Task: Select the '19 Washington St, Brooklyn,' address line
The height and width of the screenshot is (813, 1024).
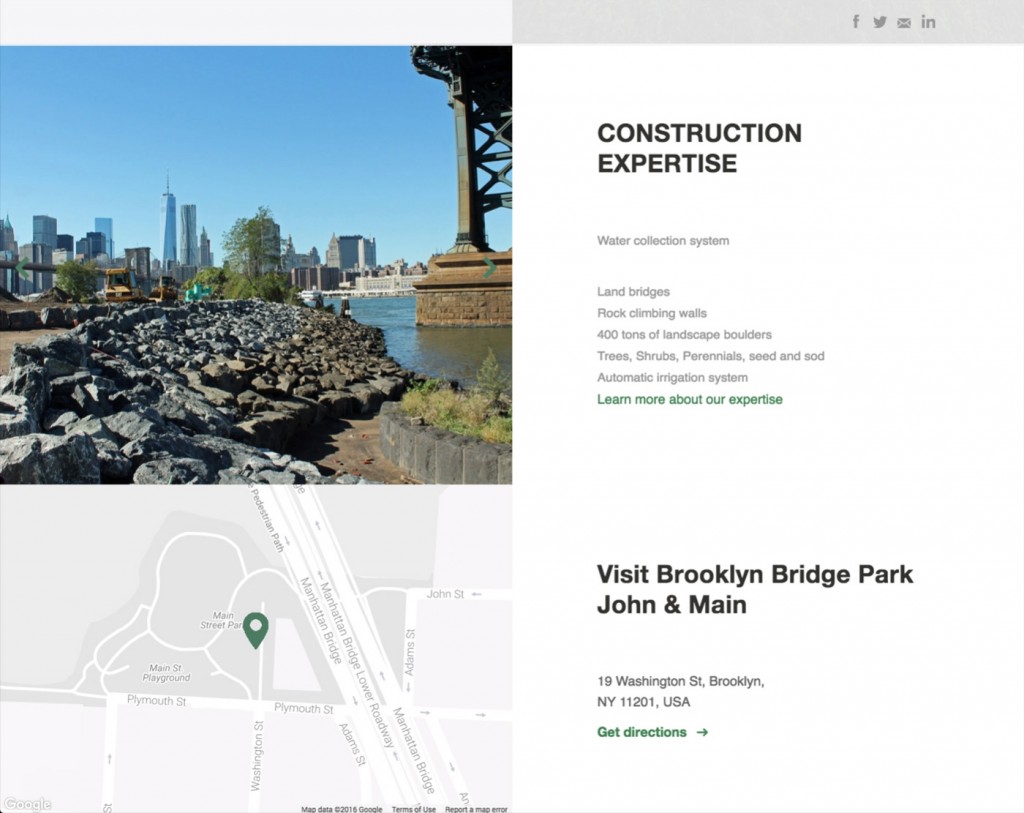Action: click(680, 681)
